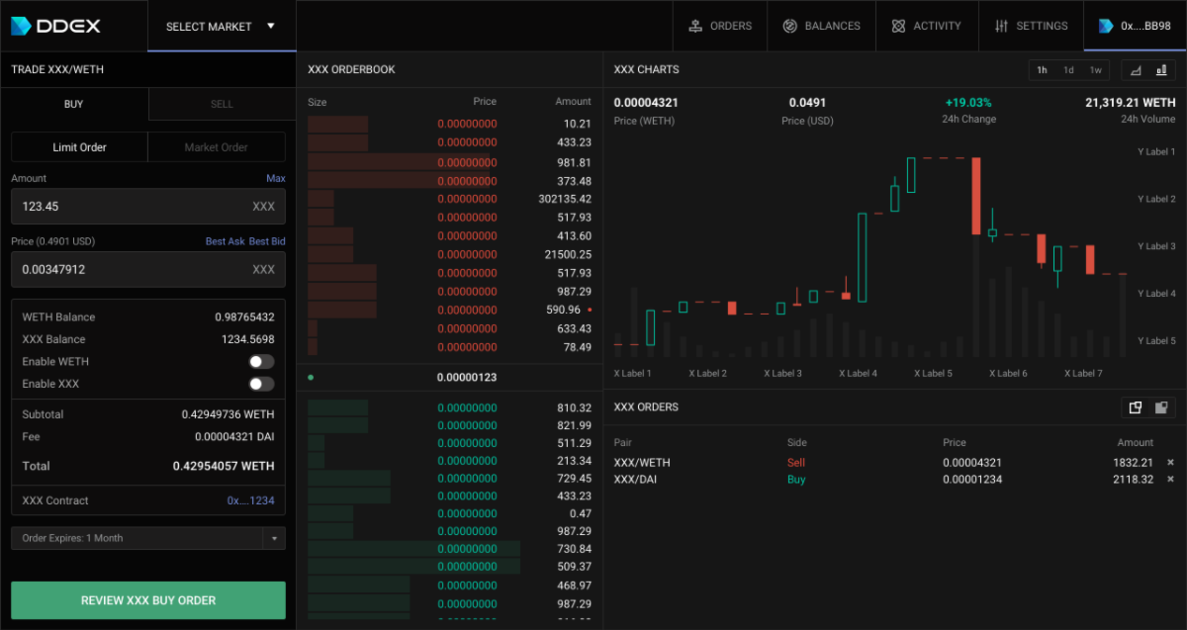This screenshot has height=630, width=1187.
Task: Select the bid row with amount 730.84
Action: [x=450, y=549]
